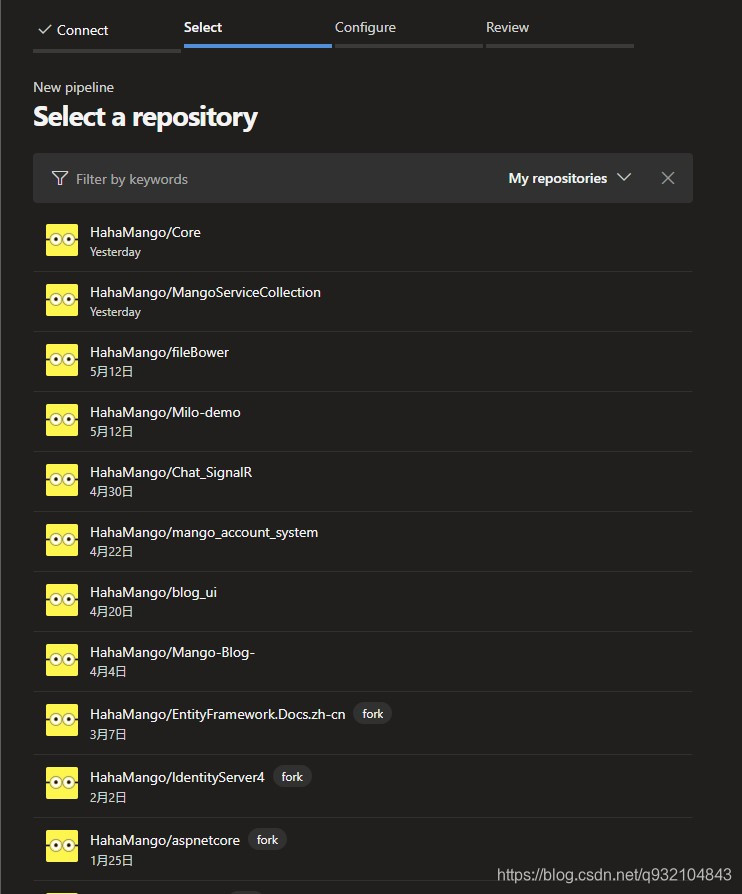Click the avatar icon beside IdentityServer4
This screenshot has height=894, width=742.
[x=62, y=783]
